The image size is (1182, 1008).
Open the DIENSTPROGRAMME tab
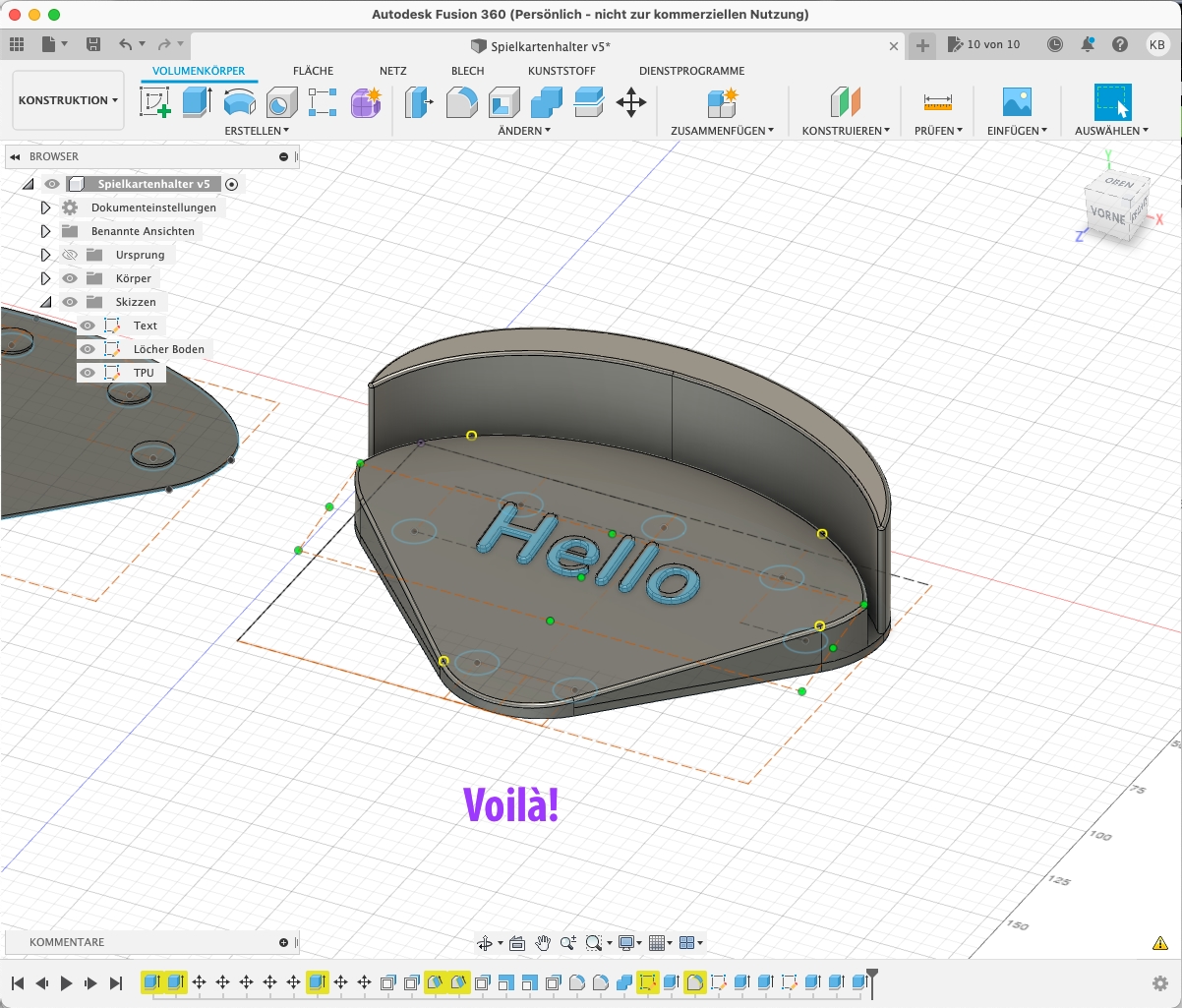pyautogui.click(x=691, y=71)
